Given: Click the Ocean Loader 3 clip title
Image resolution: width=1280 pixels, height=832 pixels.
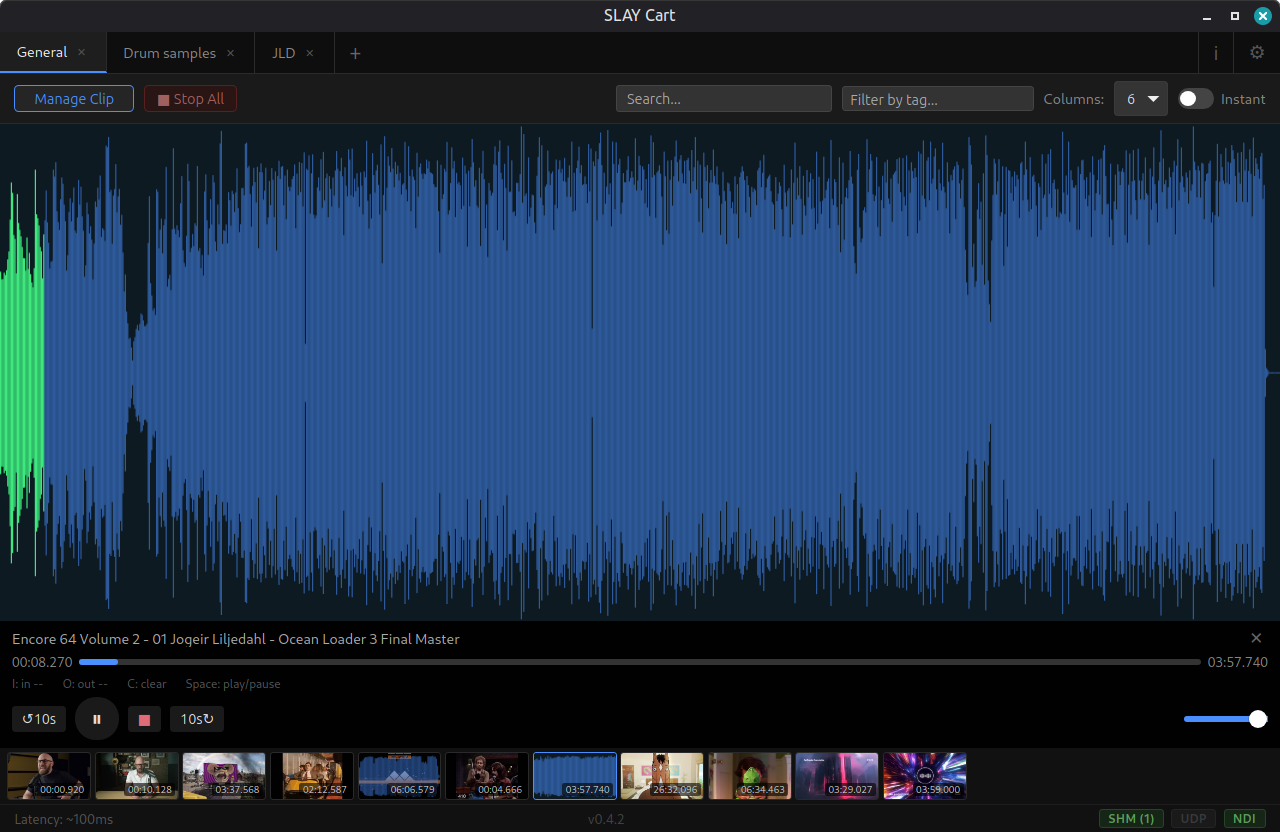Looking at the screenshot, I should pyautogui.click(x=236, y=639).
